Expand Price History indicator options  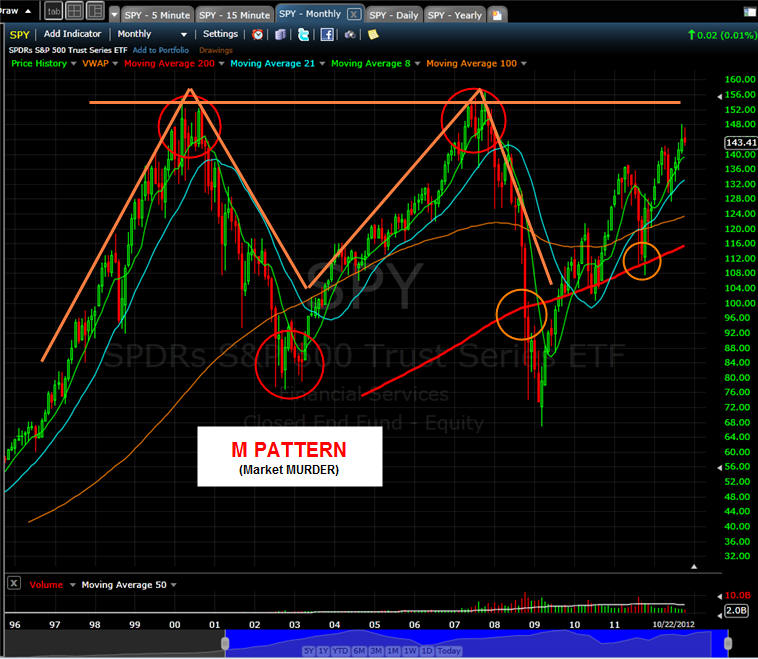(73, 63)
